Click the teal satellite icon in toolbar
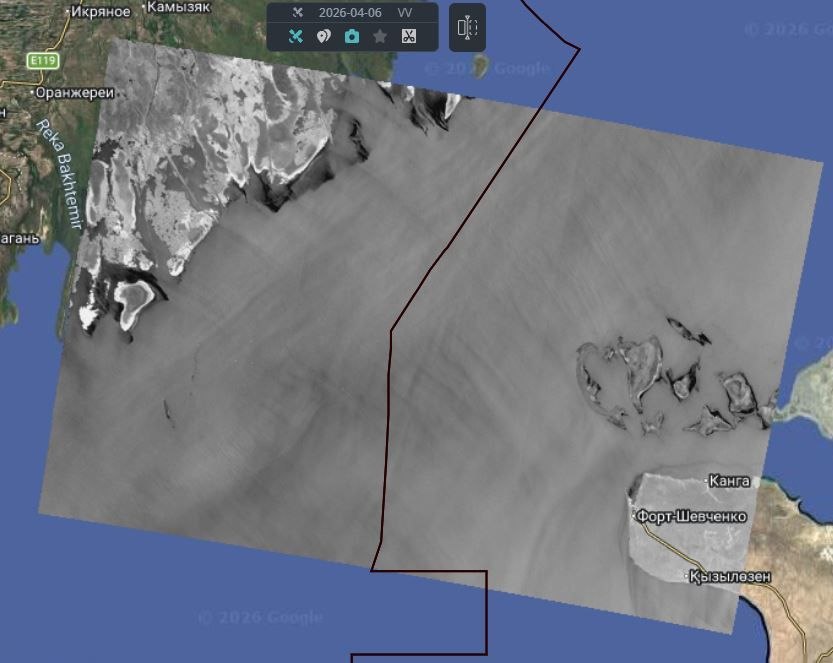This screenshot has height=663, width=833. point(295,37)
